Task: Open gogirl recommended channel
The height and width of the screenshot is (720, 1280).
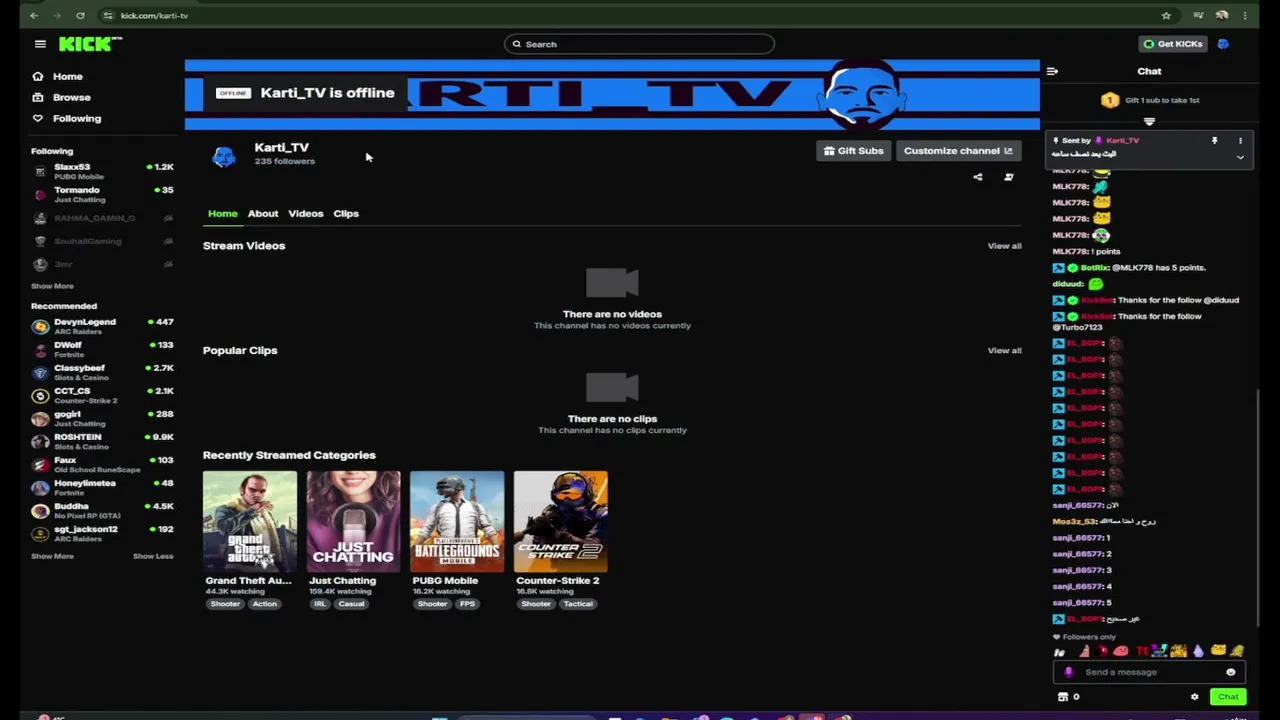Action: (102, 418)
